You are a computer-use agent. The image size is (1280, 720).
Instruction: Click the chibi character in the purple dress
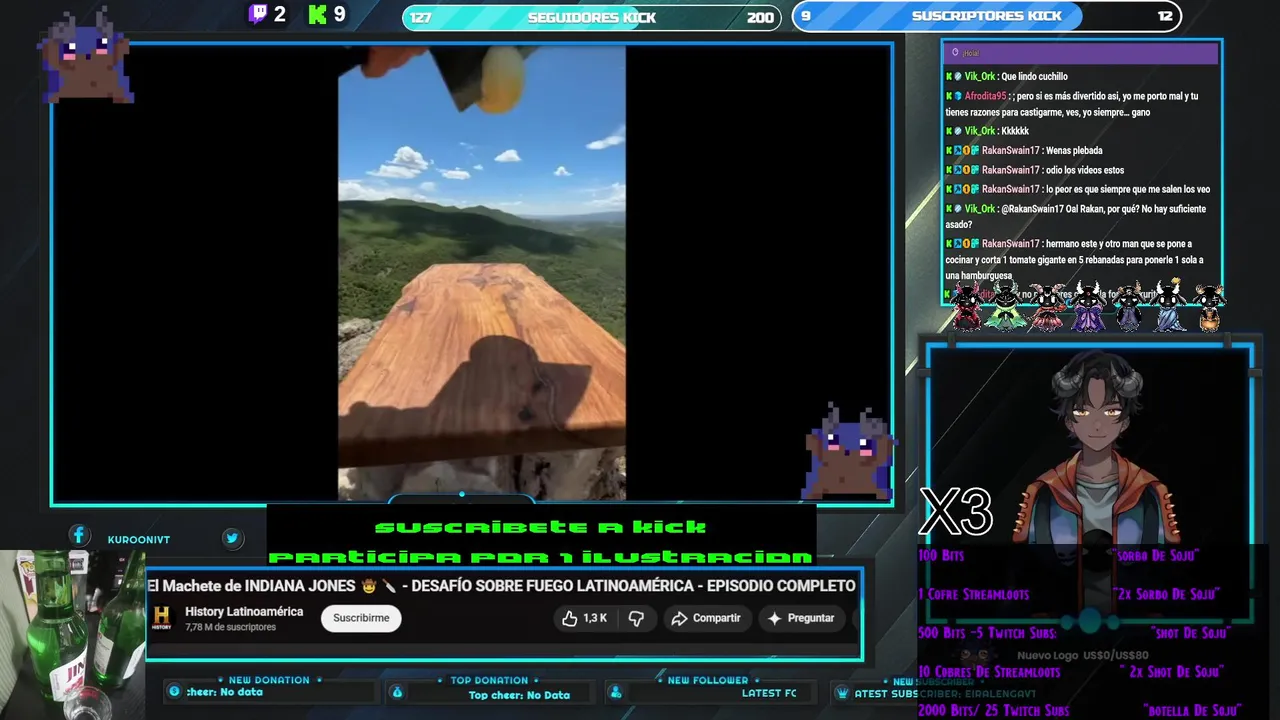[1088, 307]
